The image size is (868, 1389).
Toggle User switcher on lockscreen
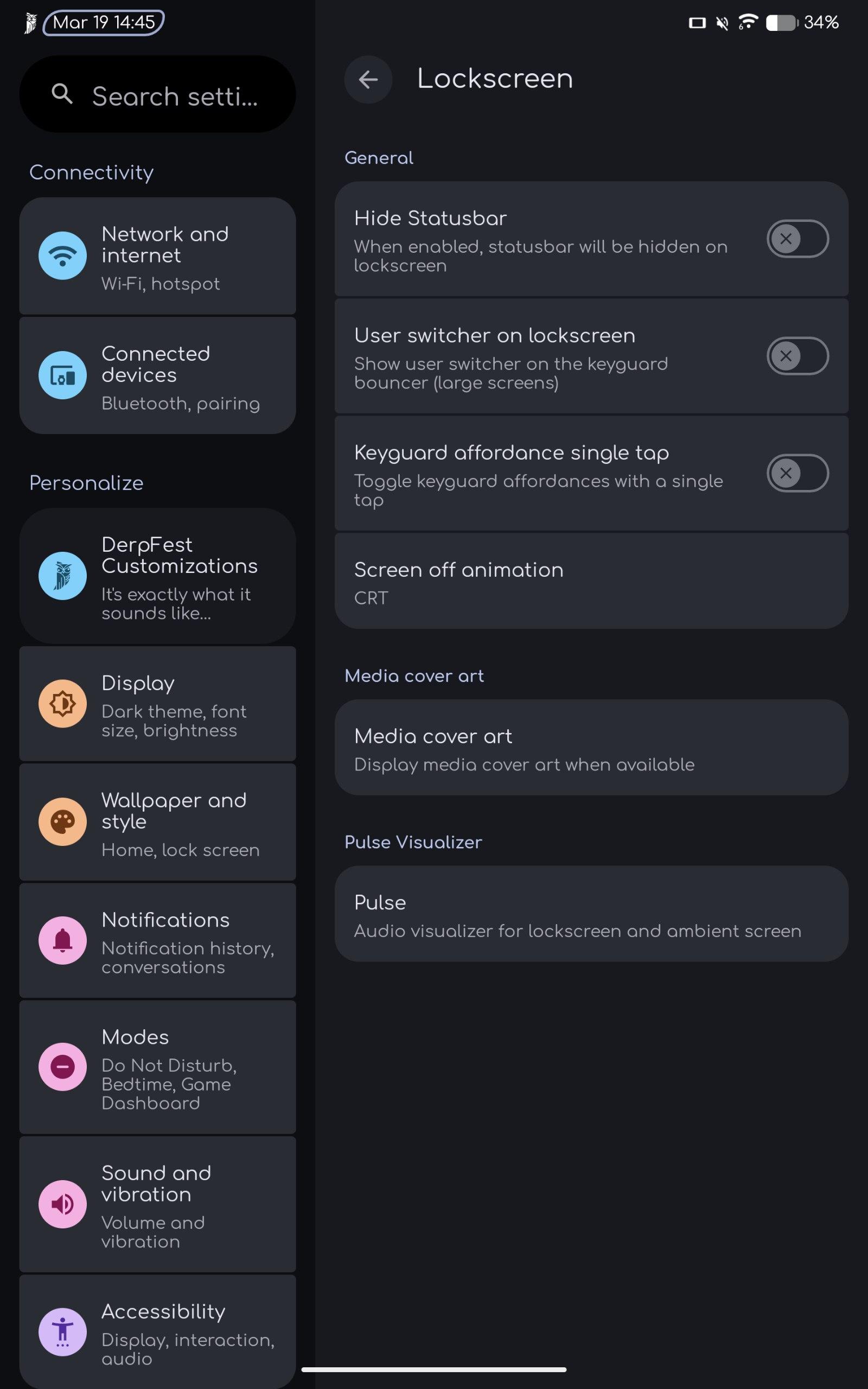(x=797, y=356)
